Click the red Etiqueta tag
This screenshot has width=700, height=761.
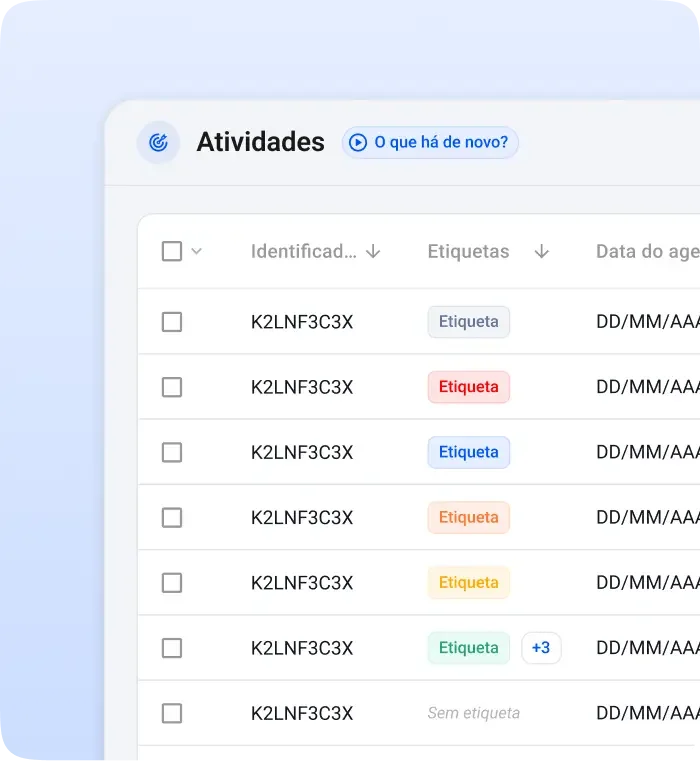coord(469,387)
